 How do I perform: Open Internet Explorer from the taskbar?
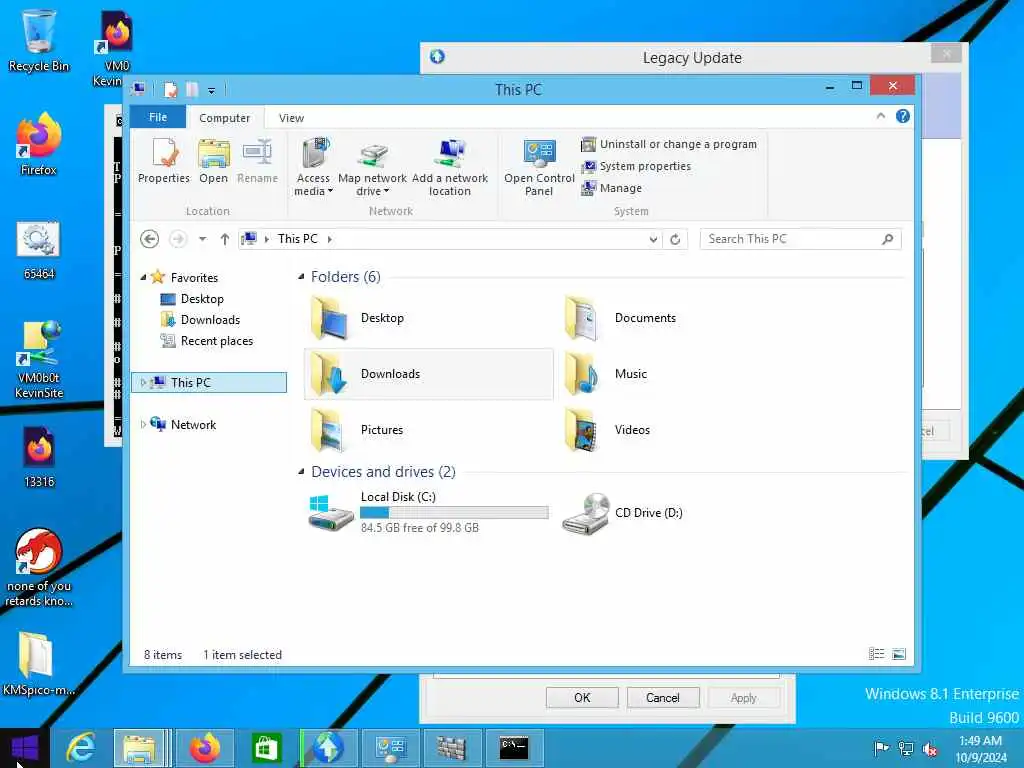point(81,748)
